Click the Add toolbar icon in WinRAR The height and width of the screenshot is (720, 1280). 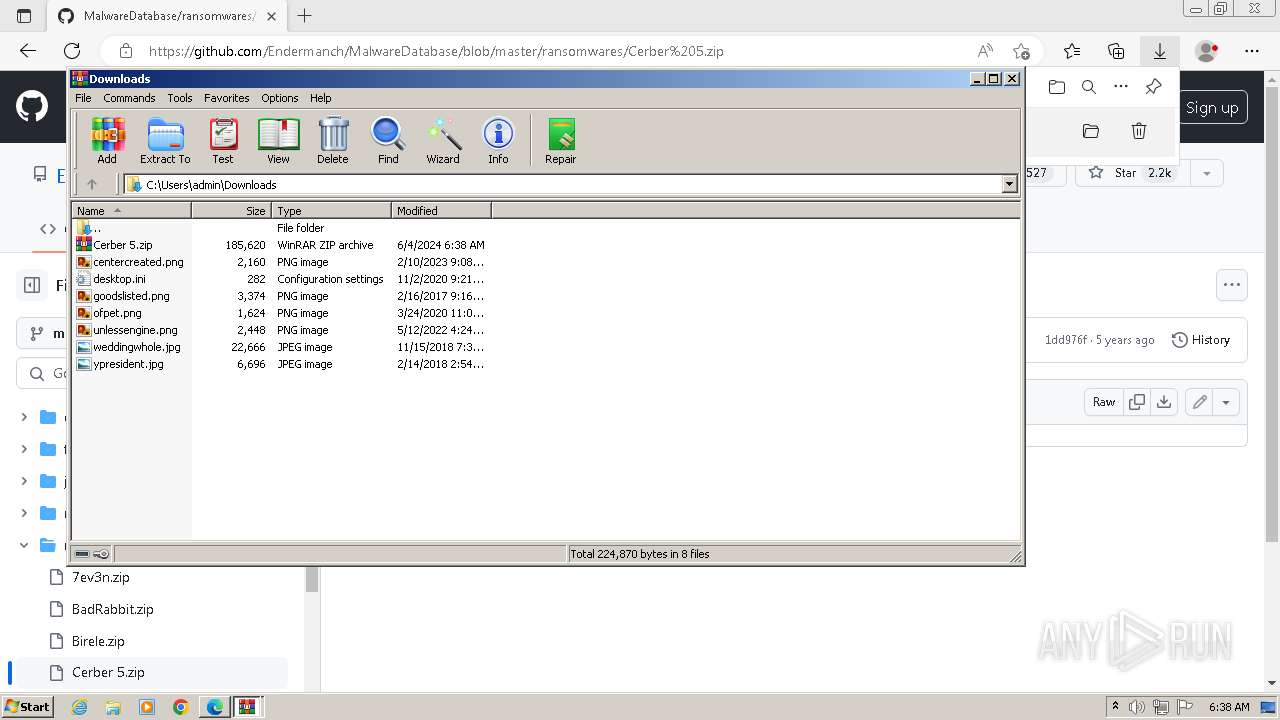click(107, 140)
